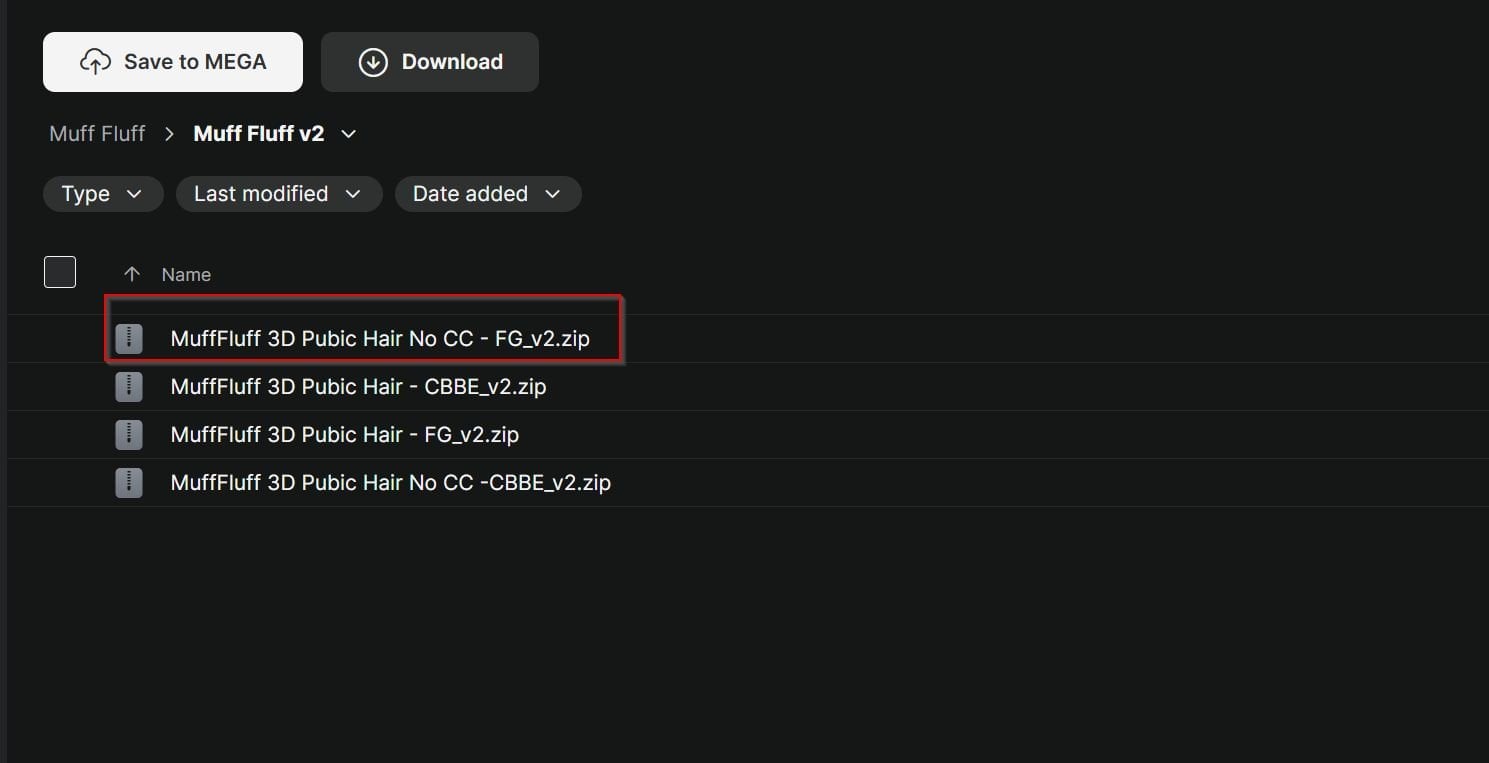Select file 'MuffFluff 3D Pubic Hair No CC - FG_v2.zip'
This screenshot has width=1489, height=763.
[380, 339]
